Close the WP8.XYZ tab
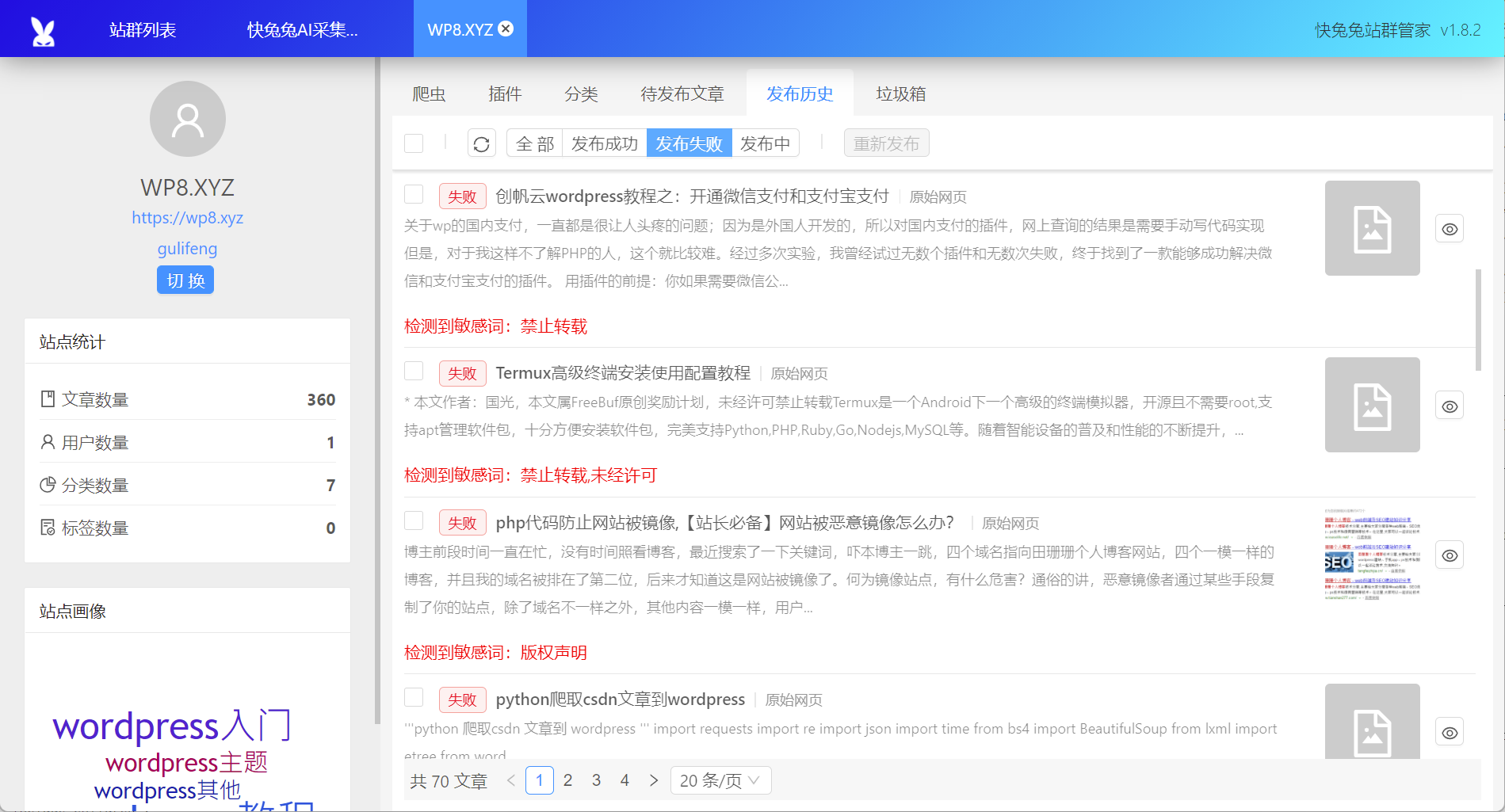This screenshot has width=1505, height=812. click(506, 29)
